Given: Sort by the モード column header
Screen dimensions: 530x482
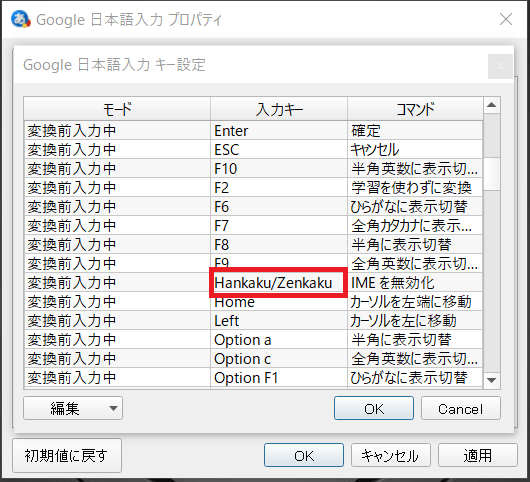Looking at the screenshot, I should 117,109.
